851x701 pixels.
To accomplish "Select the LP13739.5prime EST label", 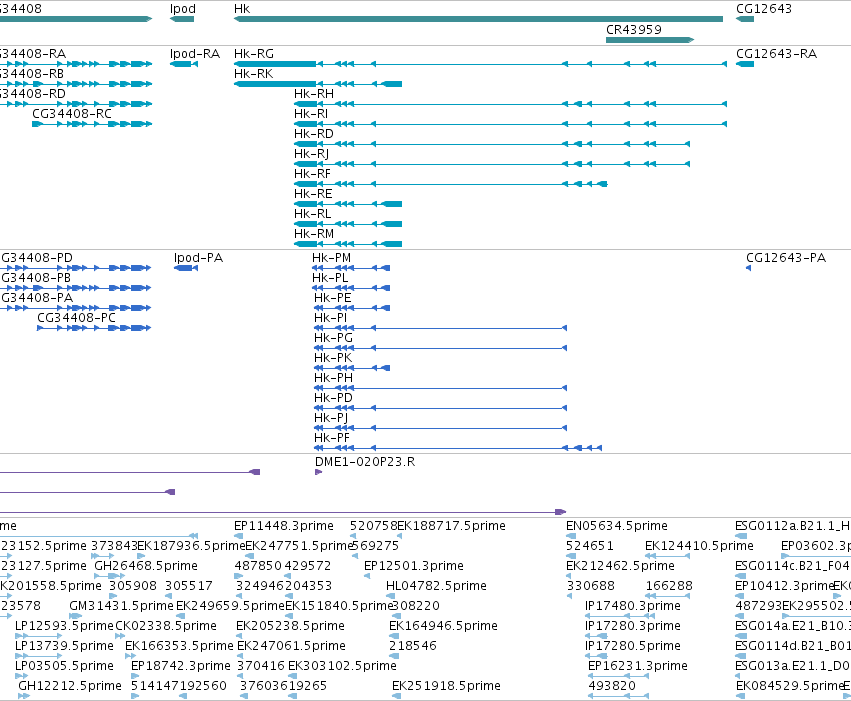I will pyautogui.click(x=65, y=646).
